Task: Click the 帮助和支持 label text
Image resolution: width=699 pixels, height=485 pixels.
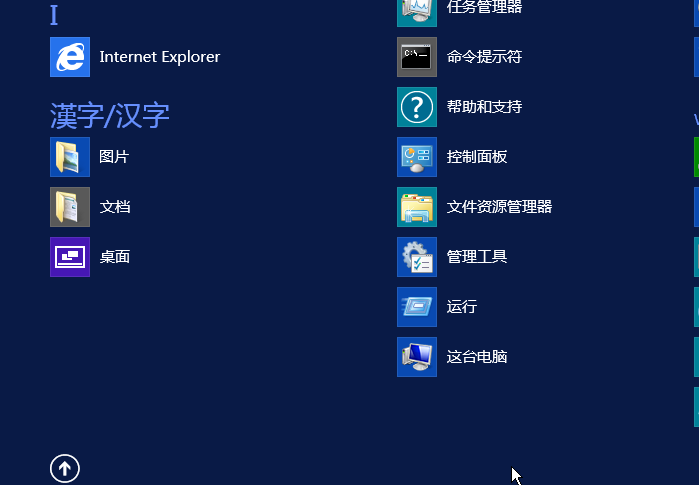Action: click(484, 107)
